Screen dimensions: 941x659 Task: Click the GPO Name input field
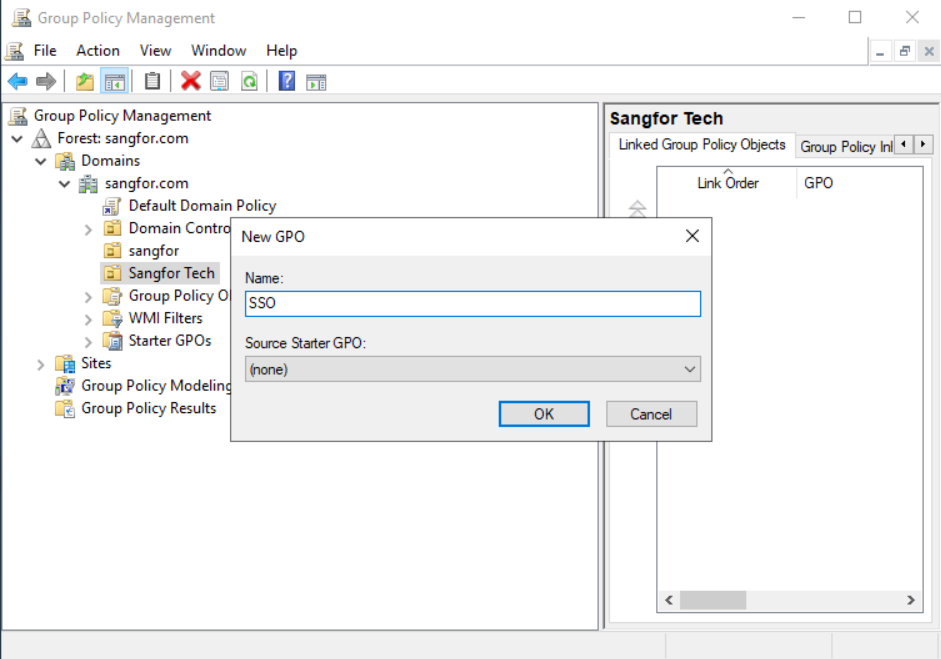click(472, 304)
